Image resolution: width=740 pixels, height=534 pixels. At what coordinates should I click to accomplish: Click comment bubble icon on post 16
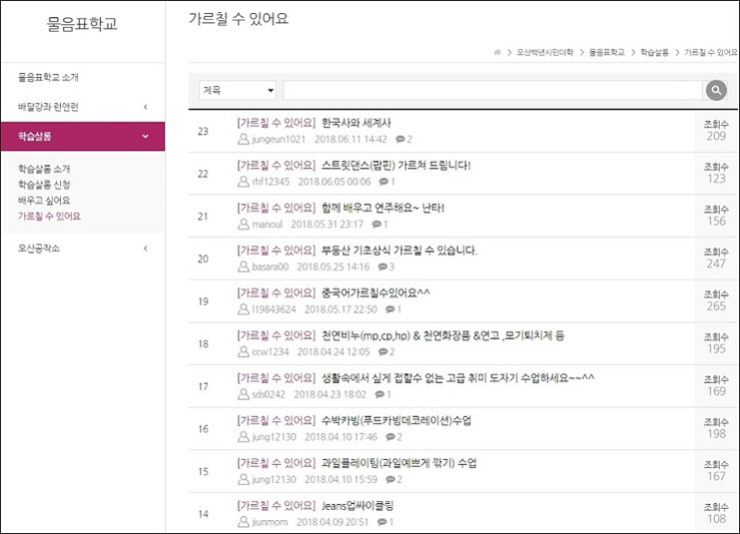[390, 437]
